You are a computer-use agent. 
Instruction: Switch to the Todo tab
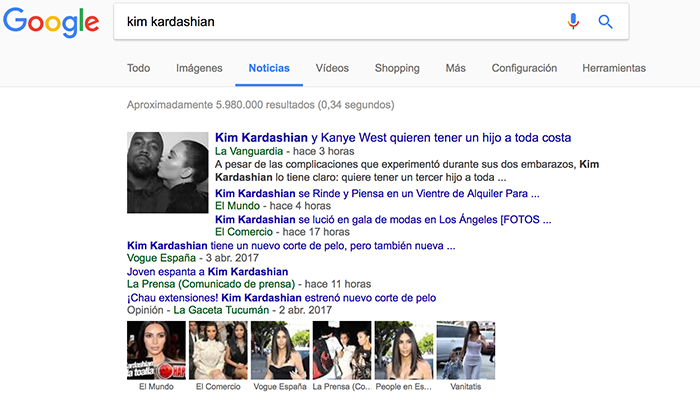[x=138, y=68]
